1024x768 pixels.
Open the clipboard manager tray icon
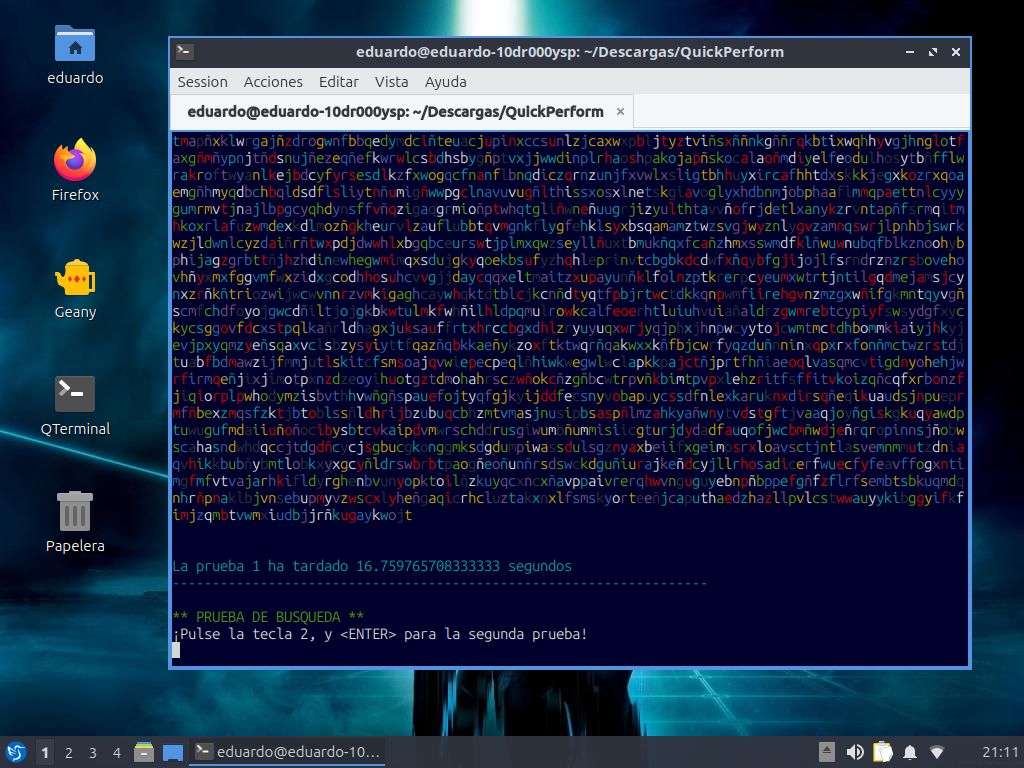click(882, 752)
